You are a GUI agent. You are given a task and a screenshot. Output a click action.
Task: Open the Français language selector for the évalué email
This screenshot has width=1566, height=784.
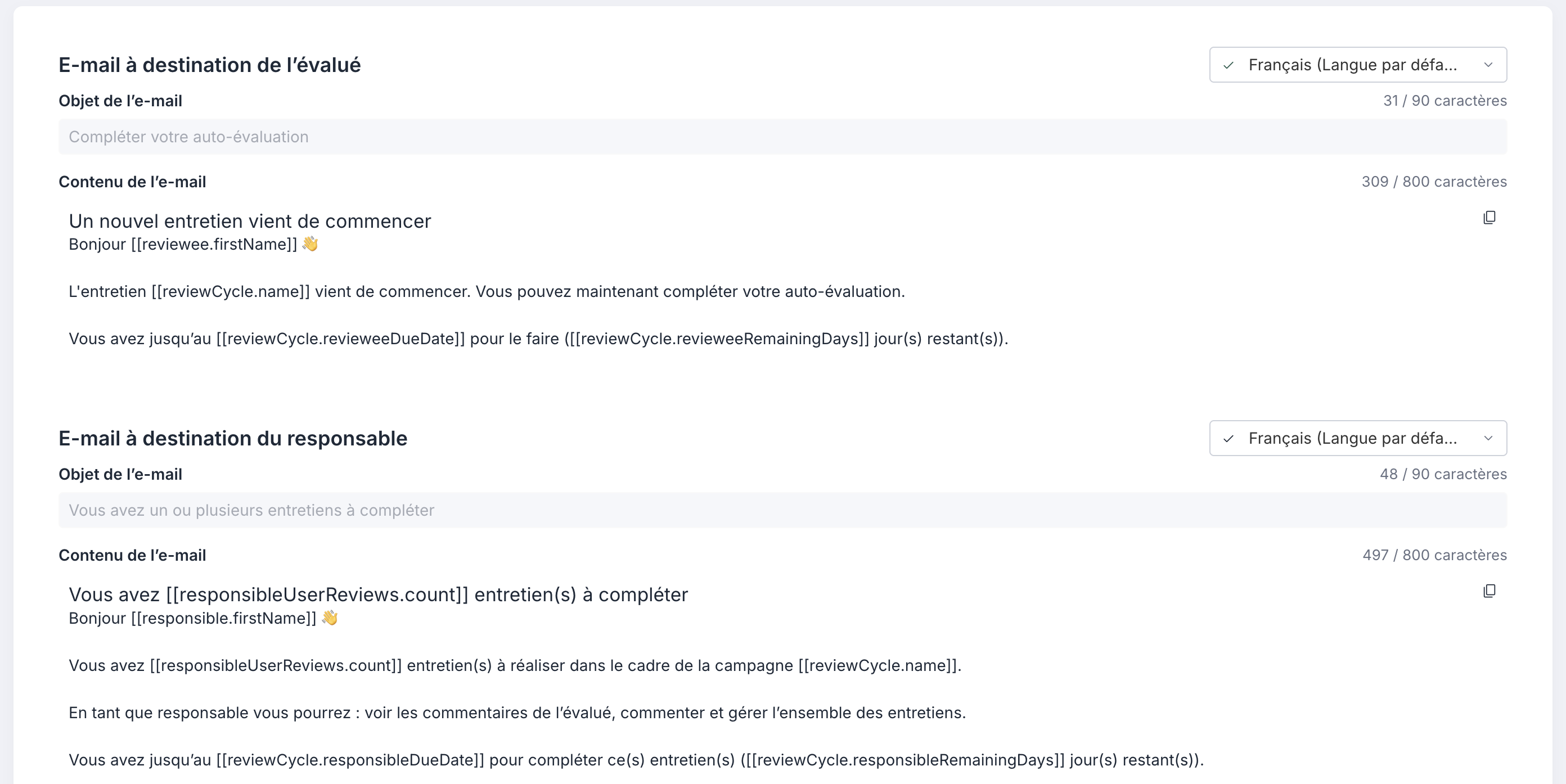click(1357, 65)
